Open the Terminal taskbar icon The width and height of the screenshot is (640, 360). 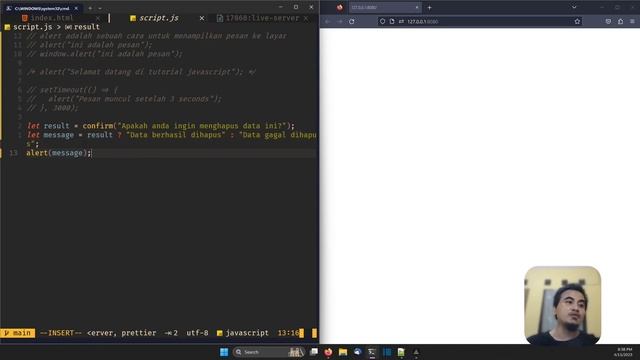[372, 352]
